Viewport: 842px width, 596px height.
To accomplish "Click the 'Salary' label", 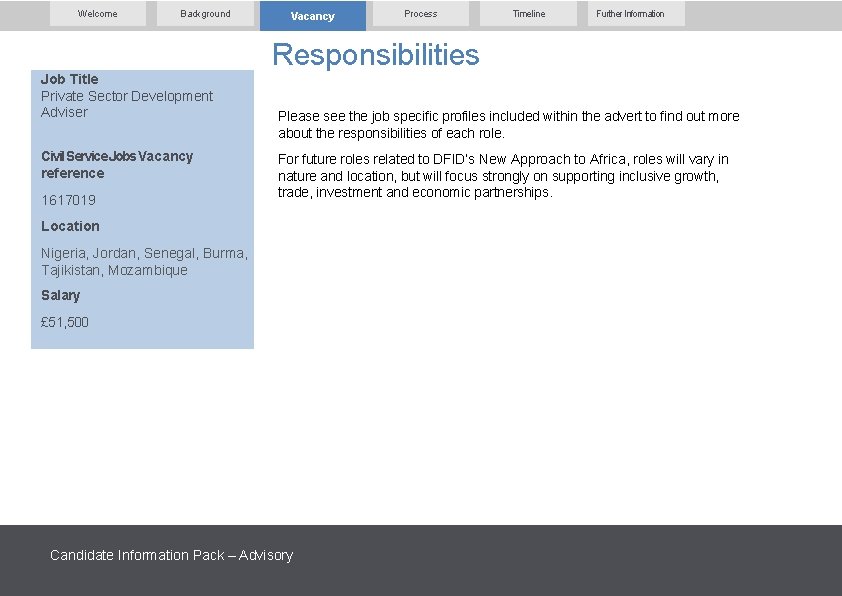I will [61, 295].
